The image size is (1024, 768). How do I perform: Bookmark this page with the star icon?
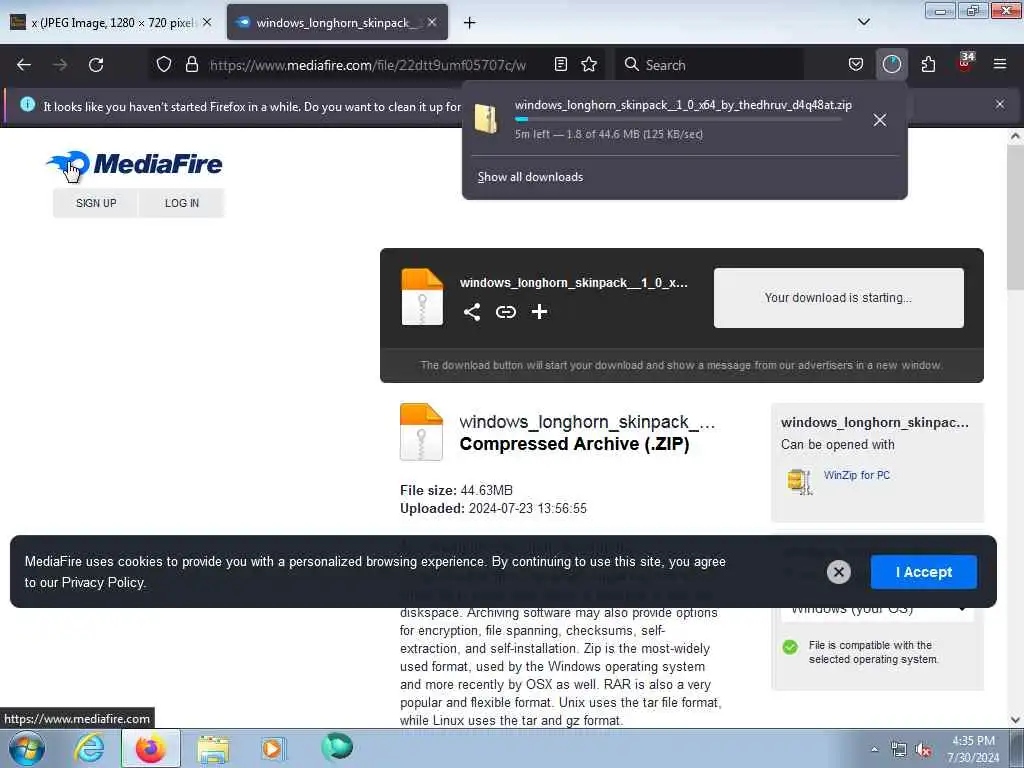point(589,64)
